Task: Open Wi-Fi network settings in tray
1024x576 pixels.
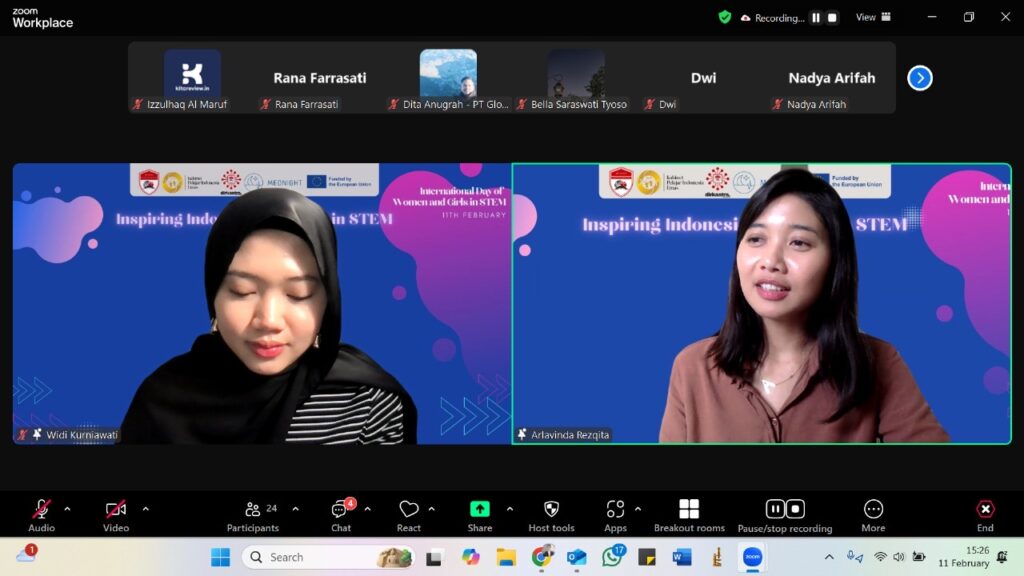Action: pyautogui.click(x=880, y=557)
